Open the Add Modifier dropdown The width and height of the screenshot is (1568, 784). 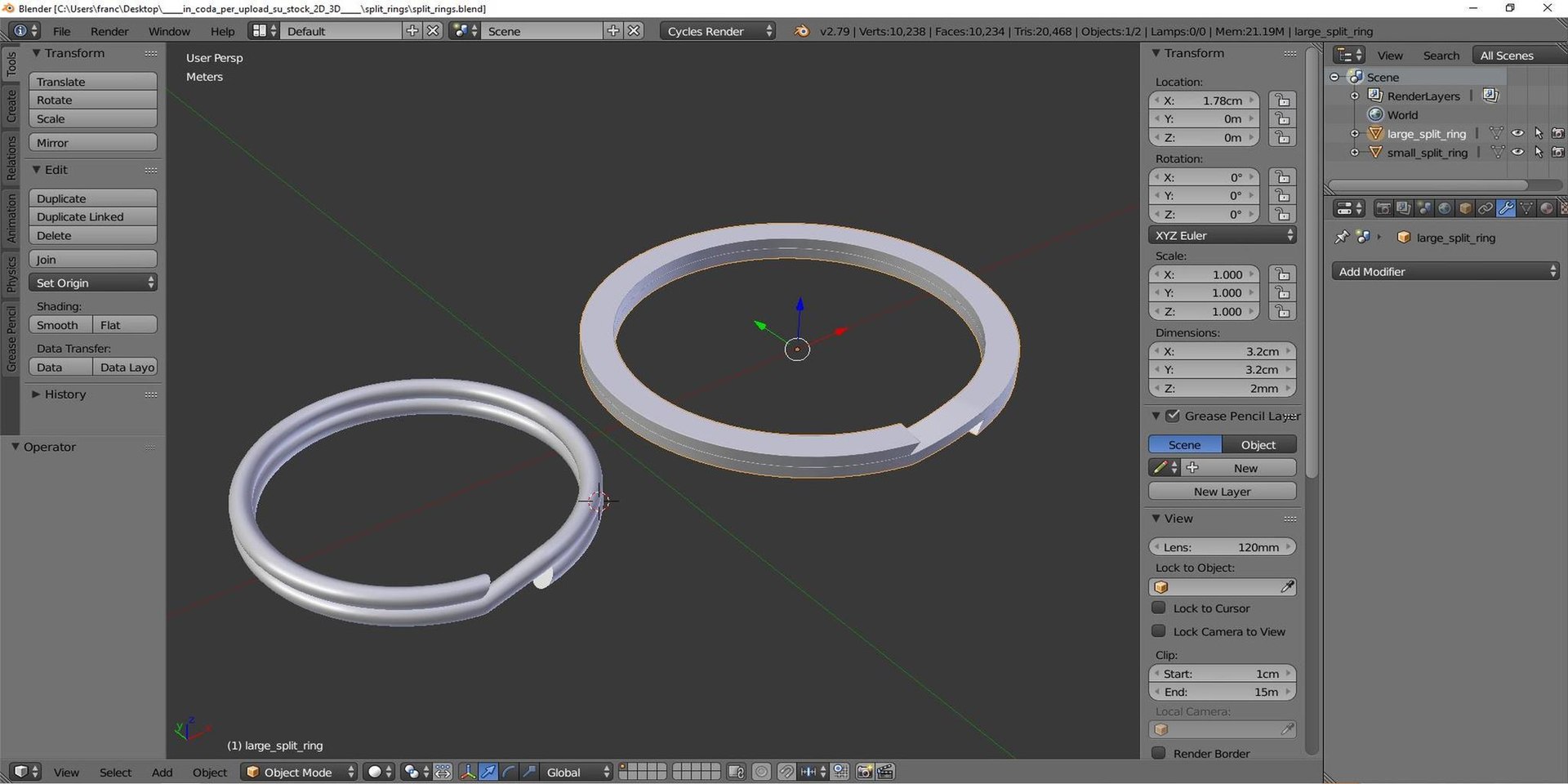1445,271
